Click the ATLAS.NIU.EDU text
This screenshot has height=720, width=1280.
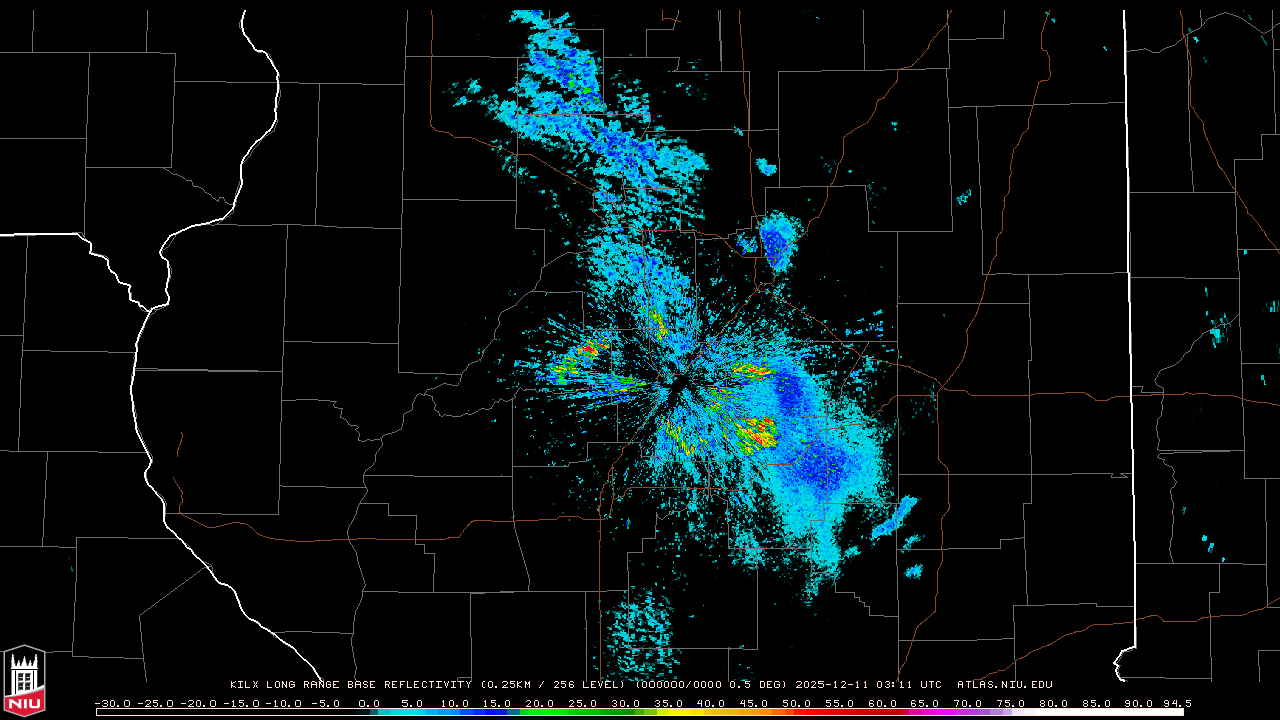[1005, 685]
